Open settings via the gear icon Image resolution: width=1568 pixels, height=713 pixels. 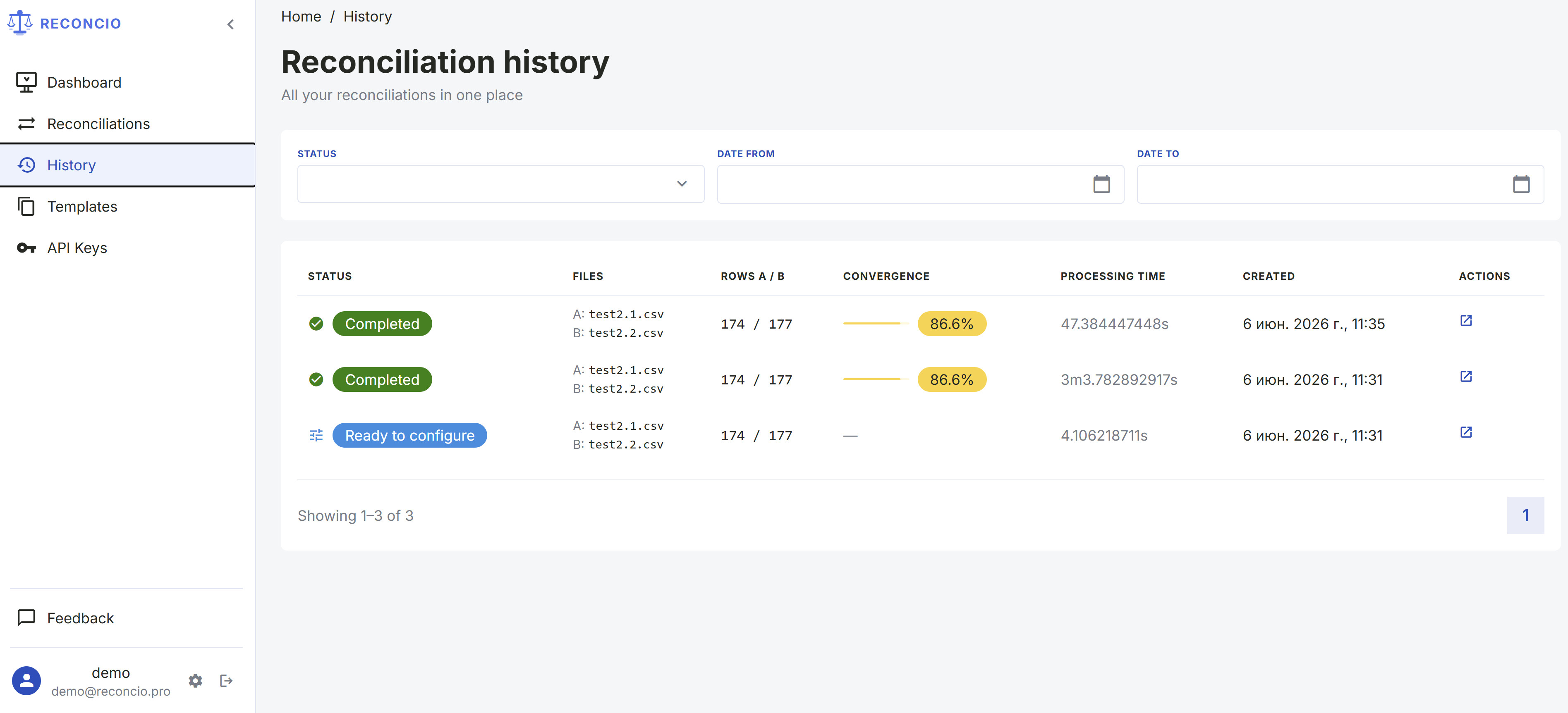click(195, 681)
